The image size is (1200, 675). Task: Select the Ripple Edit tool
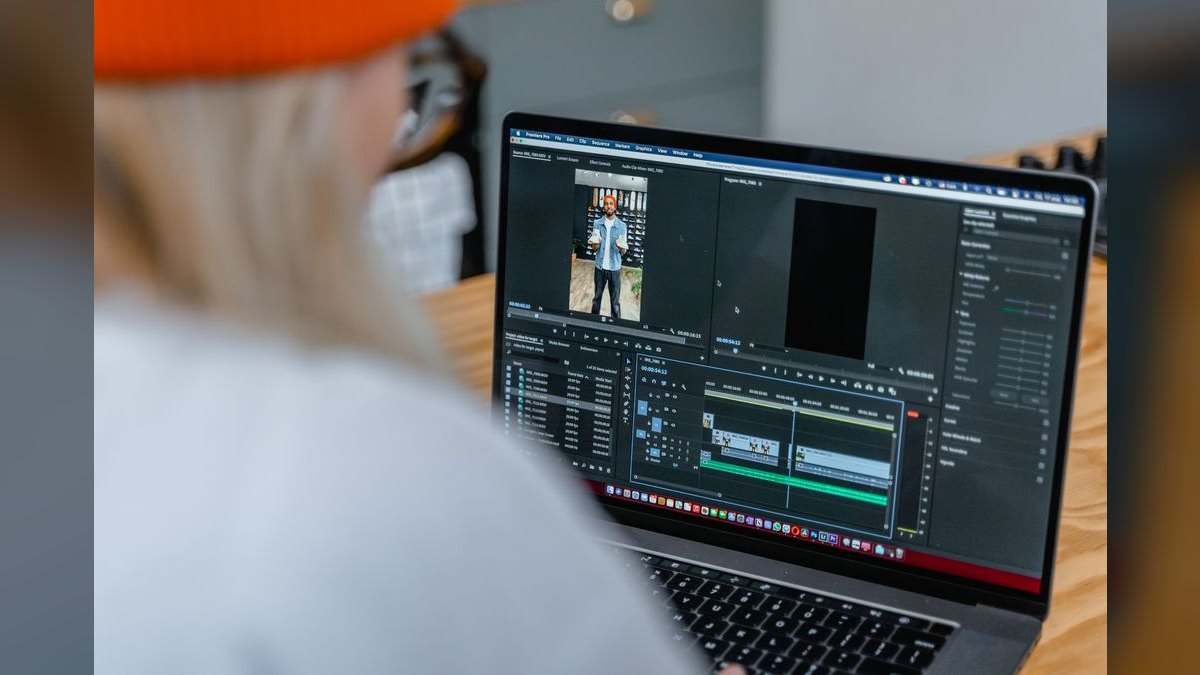tap(628, 378)
